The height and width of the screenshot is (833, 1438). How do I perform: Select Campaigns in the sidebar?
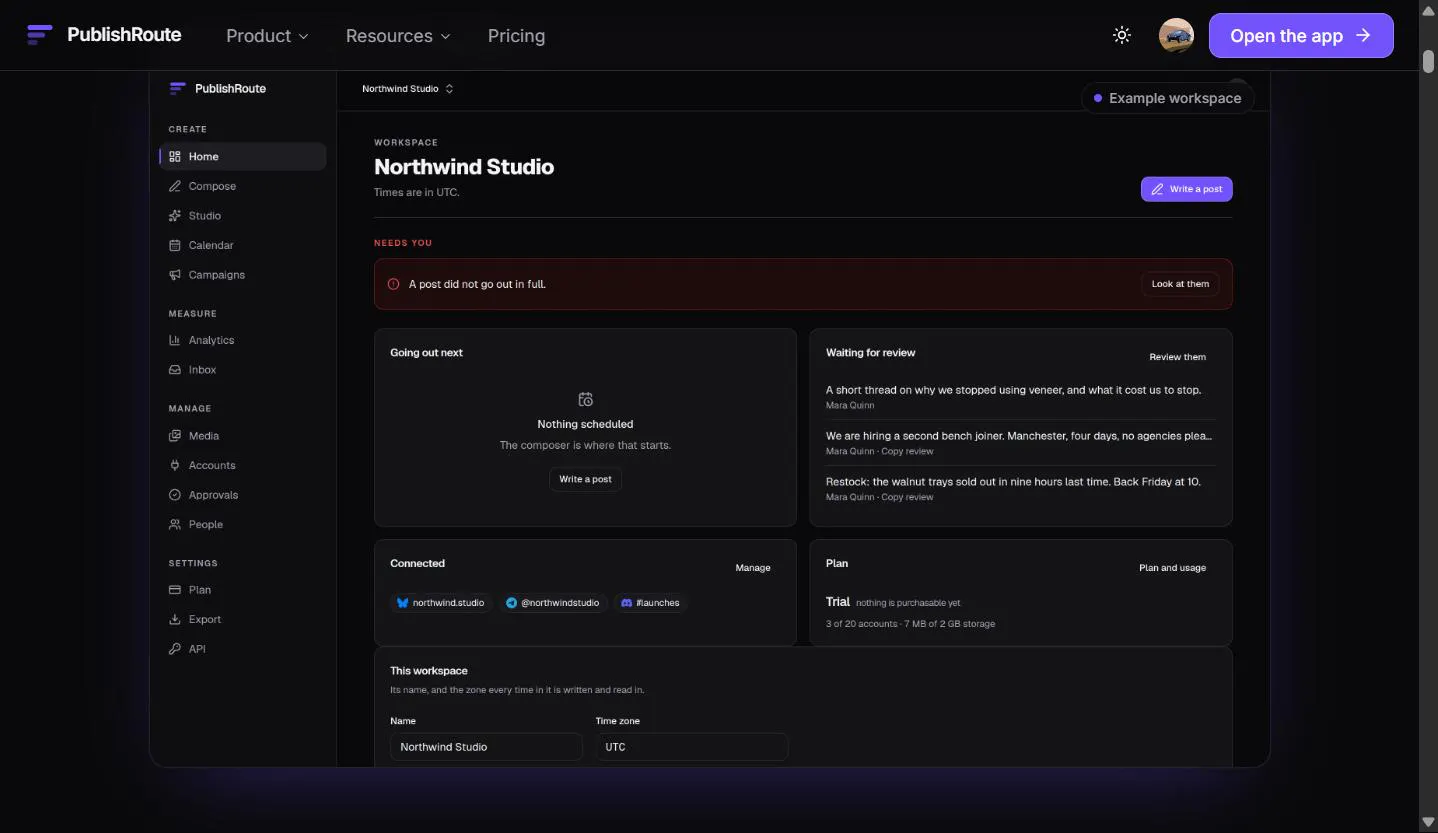(x=243, y=274)
